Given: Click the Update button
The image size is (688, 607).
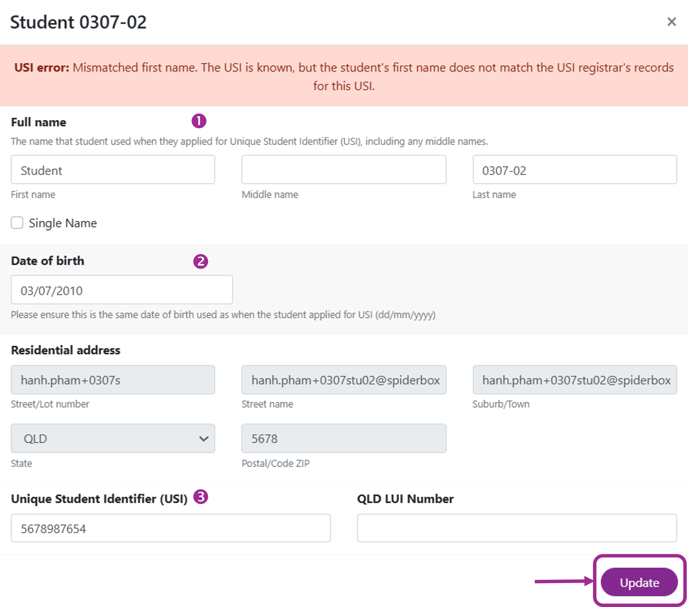Looking at the screenshot, I should pyautogui.click(x=639, y=582).
